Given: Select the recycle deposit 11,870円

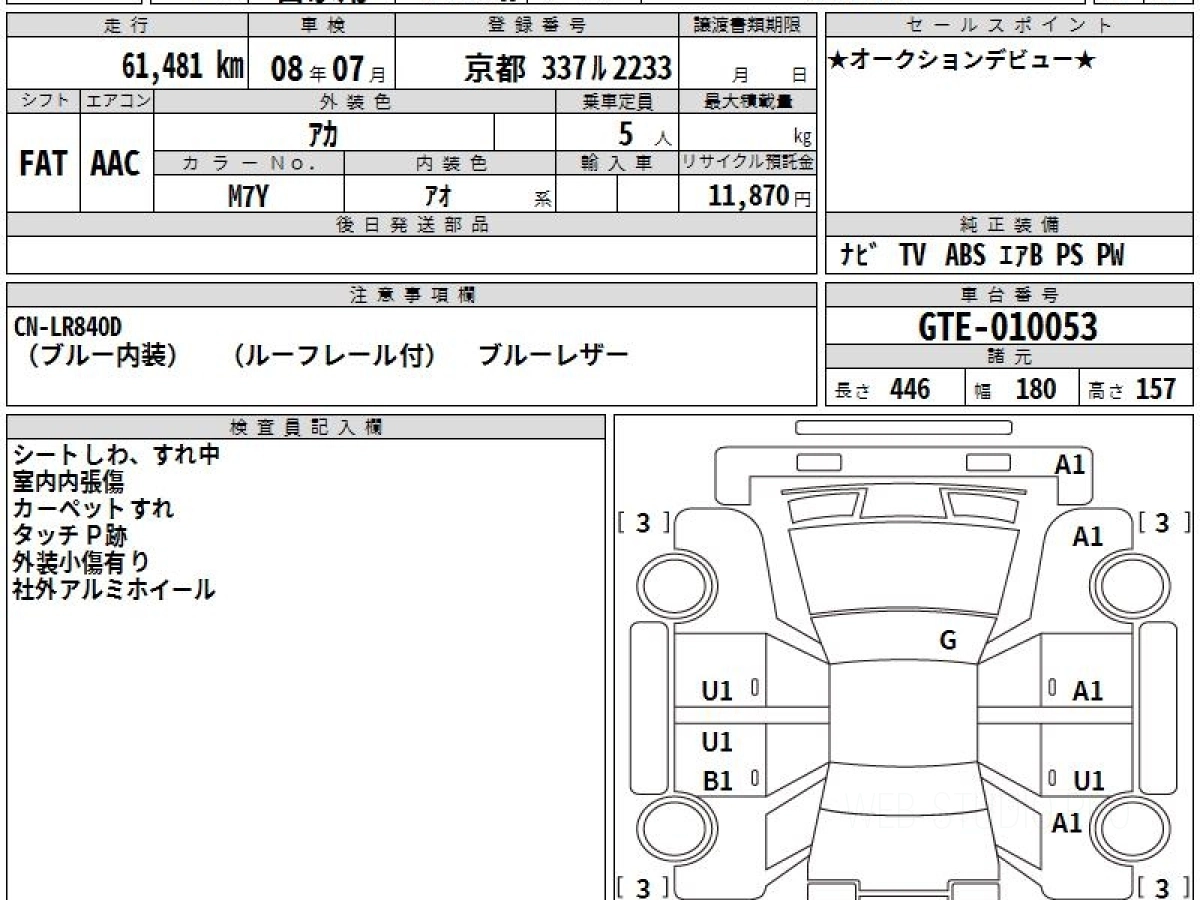Looking at the screenshot, I should (760, 196).
